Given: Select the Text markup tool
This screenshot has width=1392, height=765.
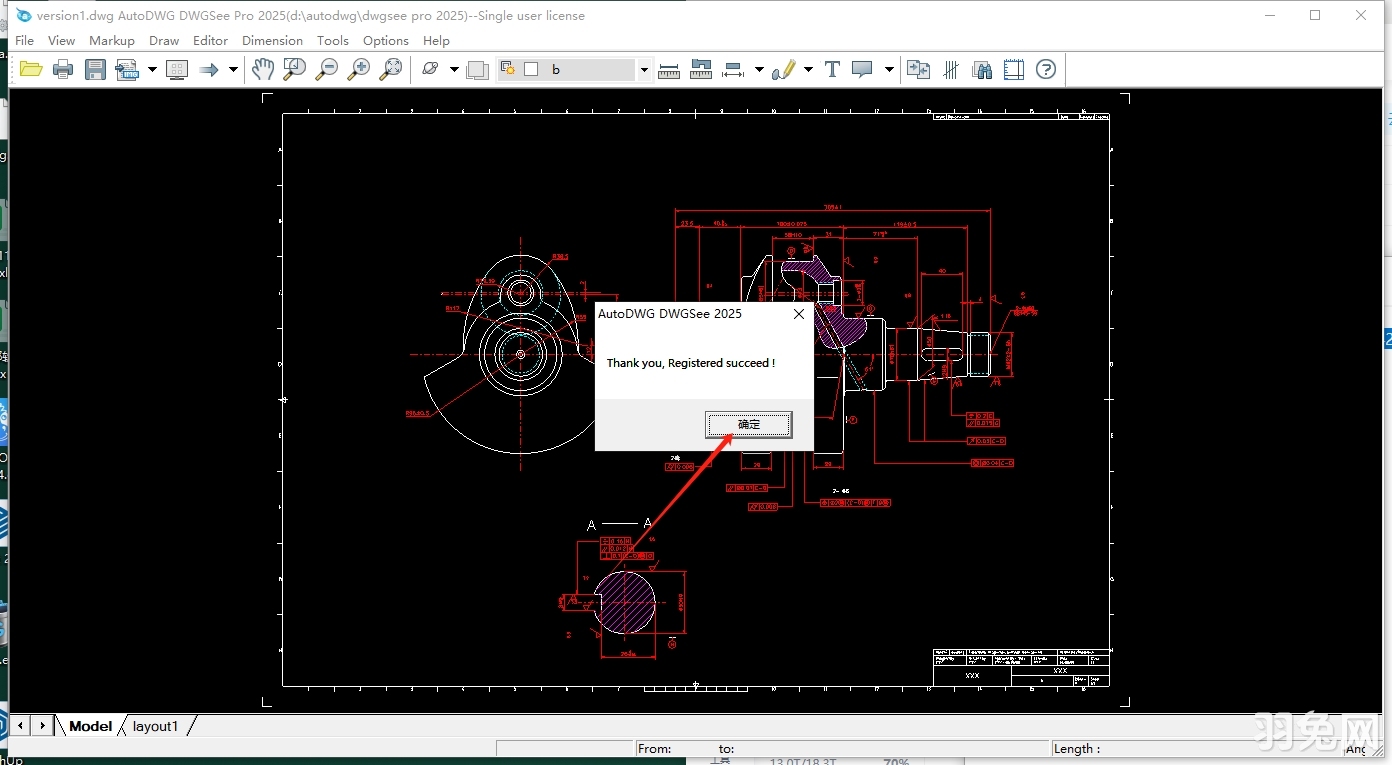Looking at the screenshot, I should point(832,69).
